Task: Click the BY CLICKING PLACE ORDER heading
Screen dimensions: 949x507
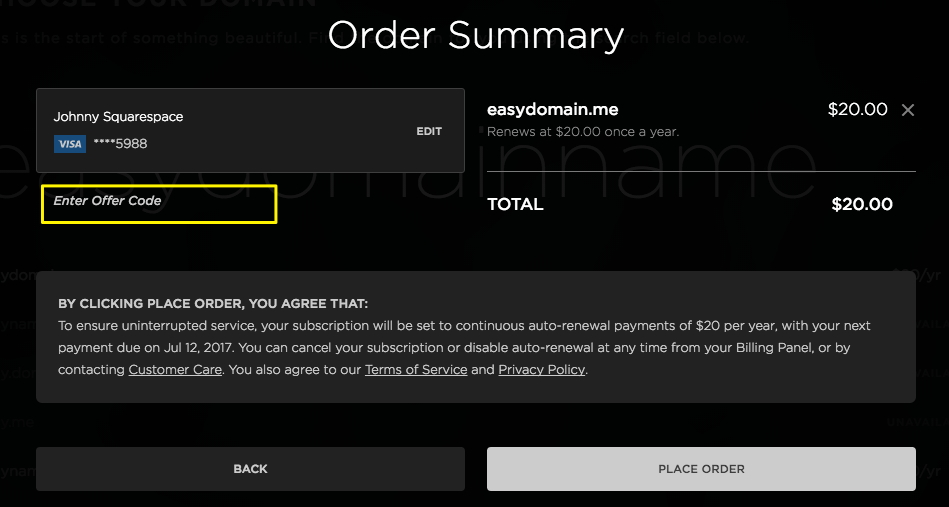Action: coord(213,303)
